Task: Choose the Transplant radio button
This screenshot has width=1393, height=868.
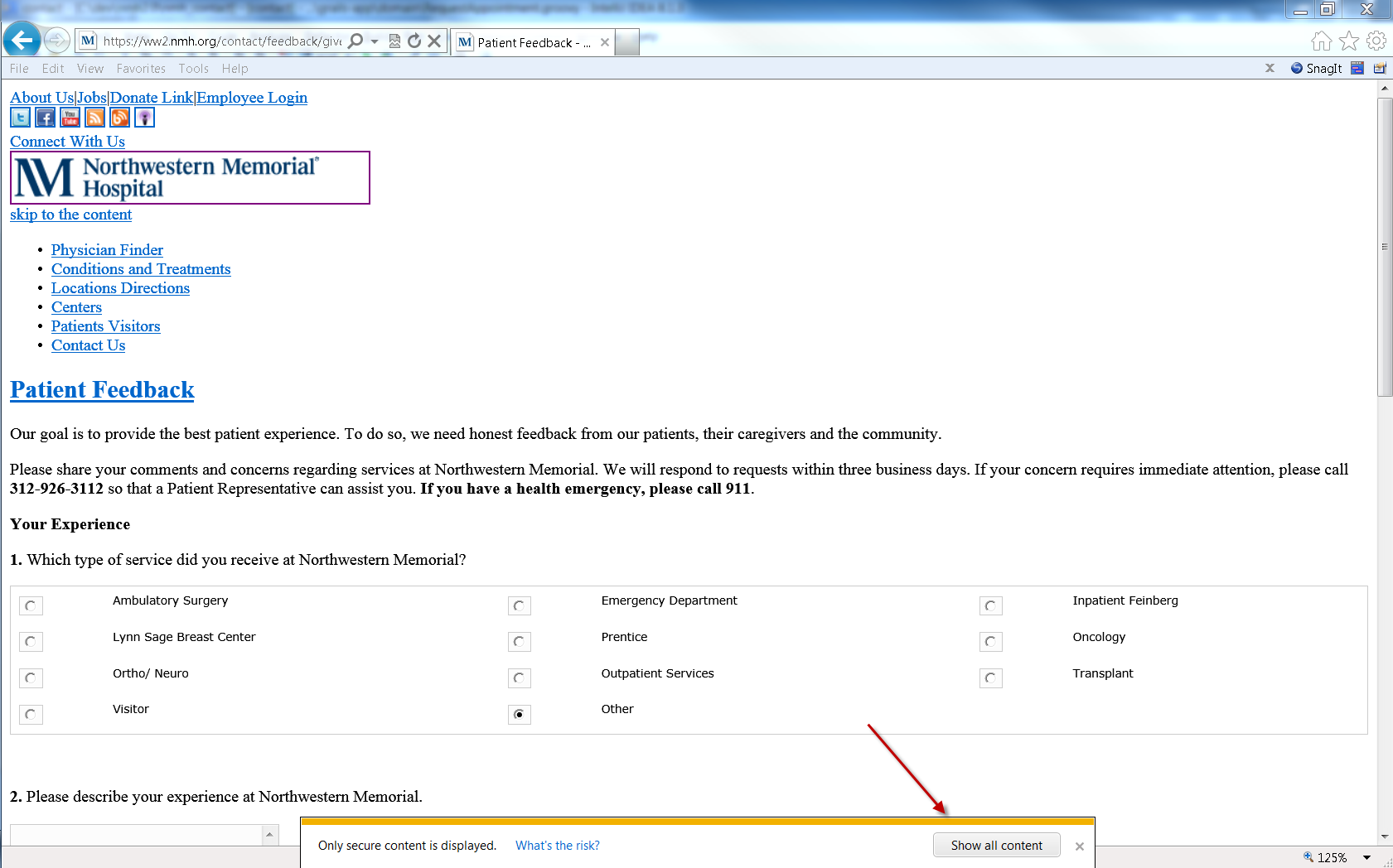Action: click(991, 678)
